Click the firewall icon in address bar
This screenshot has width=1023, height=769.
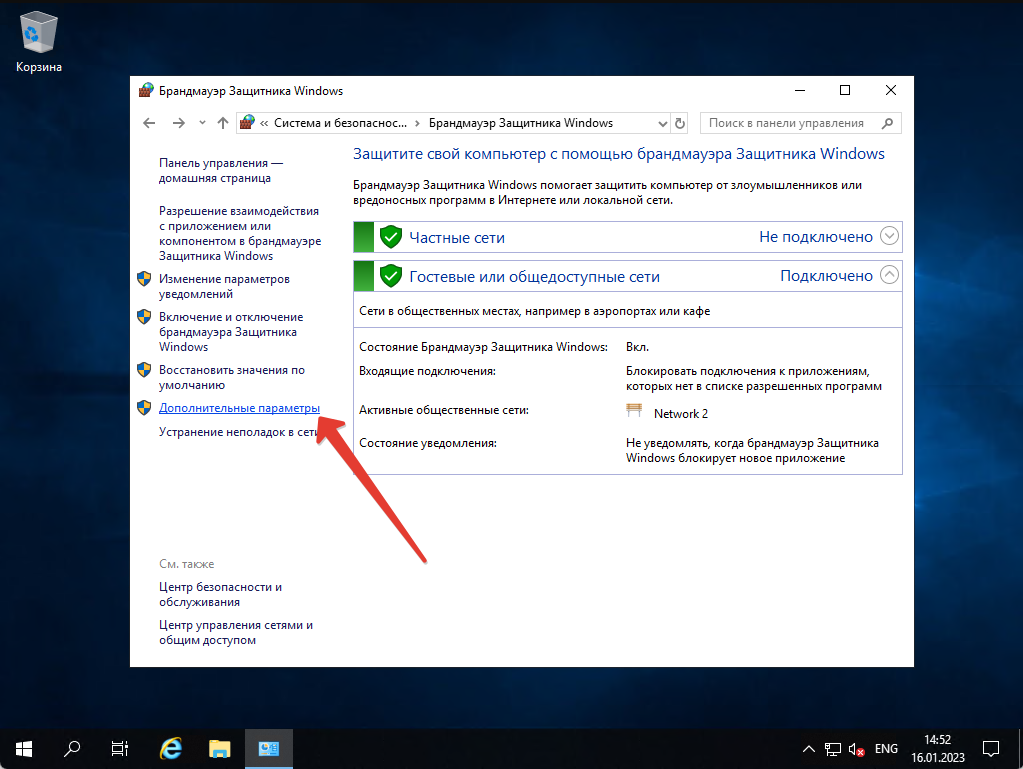(x=247, y=123)
